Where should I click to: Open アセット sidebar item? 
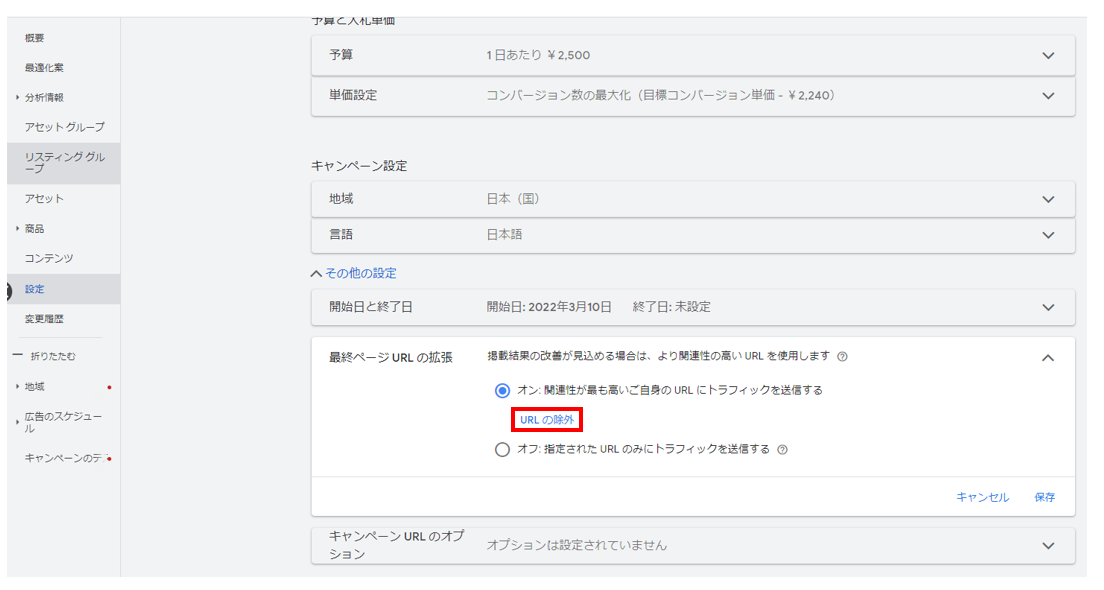44,199
